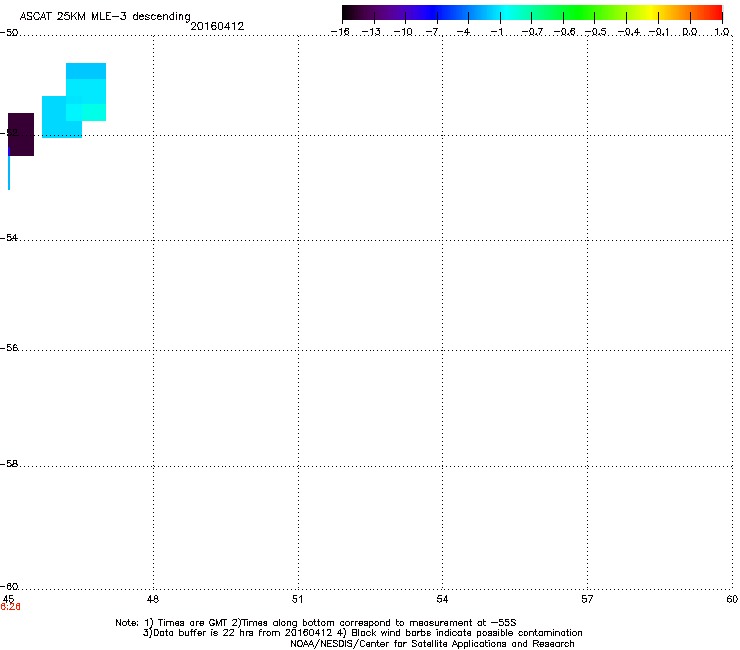Click the dark purple data cell on the map
740x650 pixels.
(21, 134)
